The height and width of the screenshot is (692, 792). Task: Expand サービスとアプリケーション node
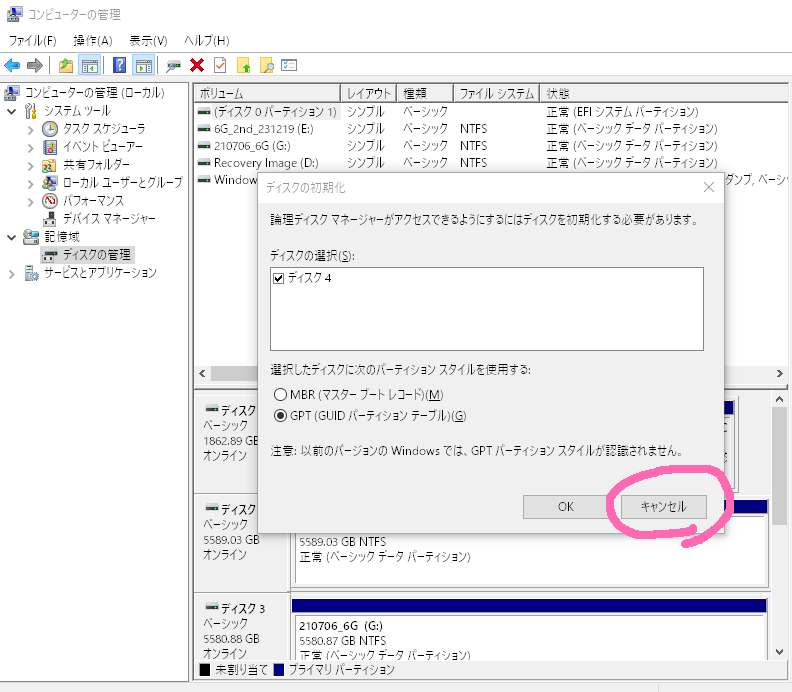tap(12, 274)
